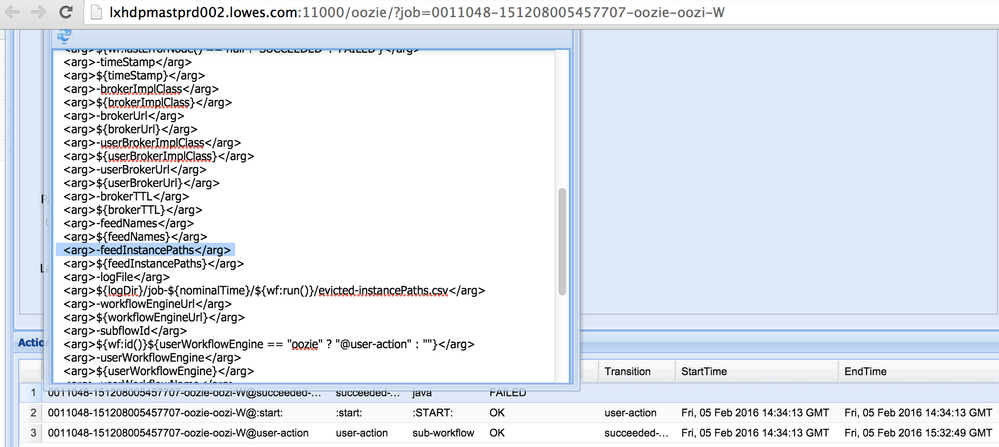Viewport: 999px width, 447px height.
Task: Click the -workflowEngineUrl arg line
Action: tap(147, 304)
